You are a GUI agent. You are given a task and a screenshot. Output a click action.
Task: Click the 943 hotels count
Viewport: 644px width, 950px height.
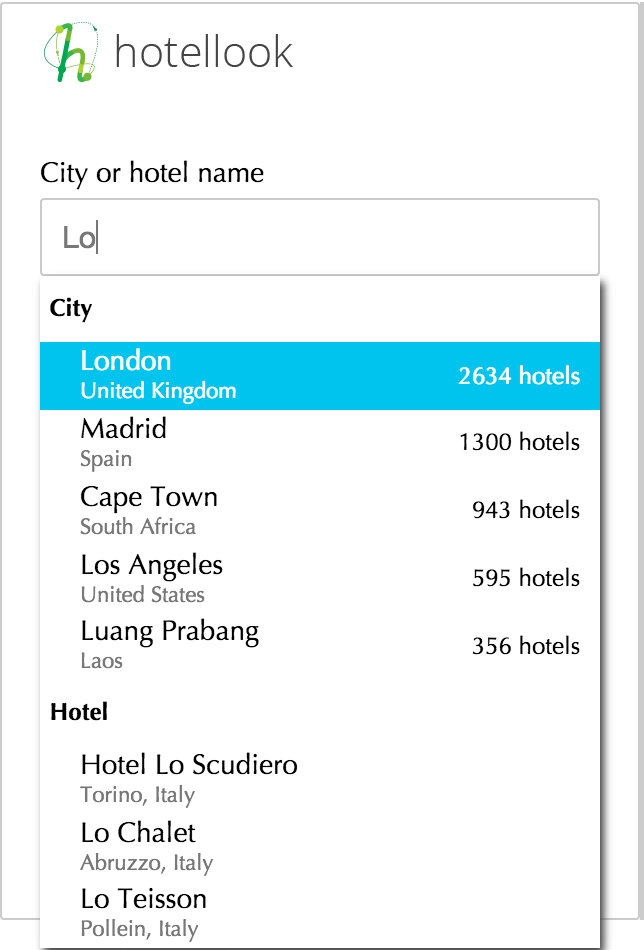point(525,510)
